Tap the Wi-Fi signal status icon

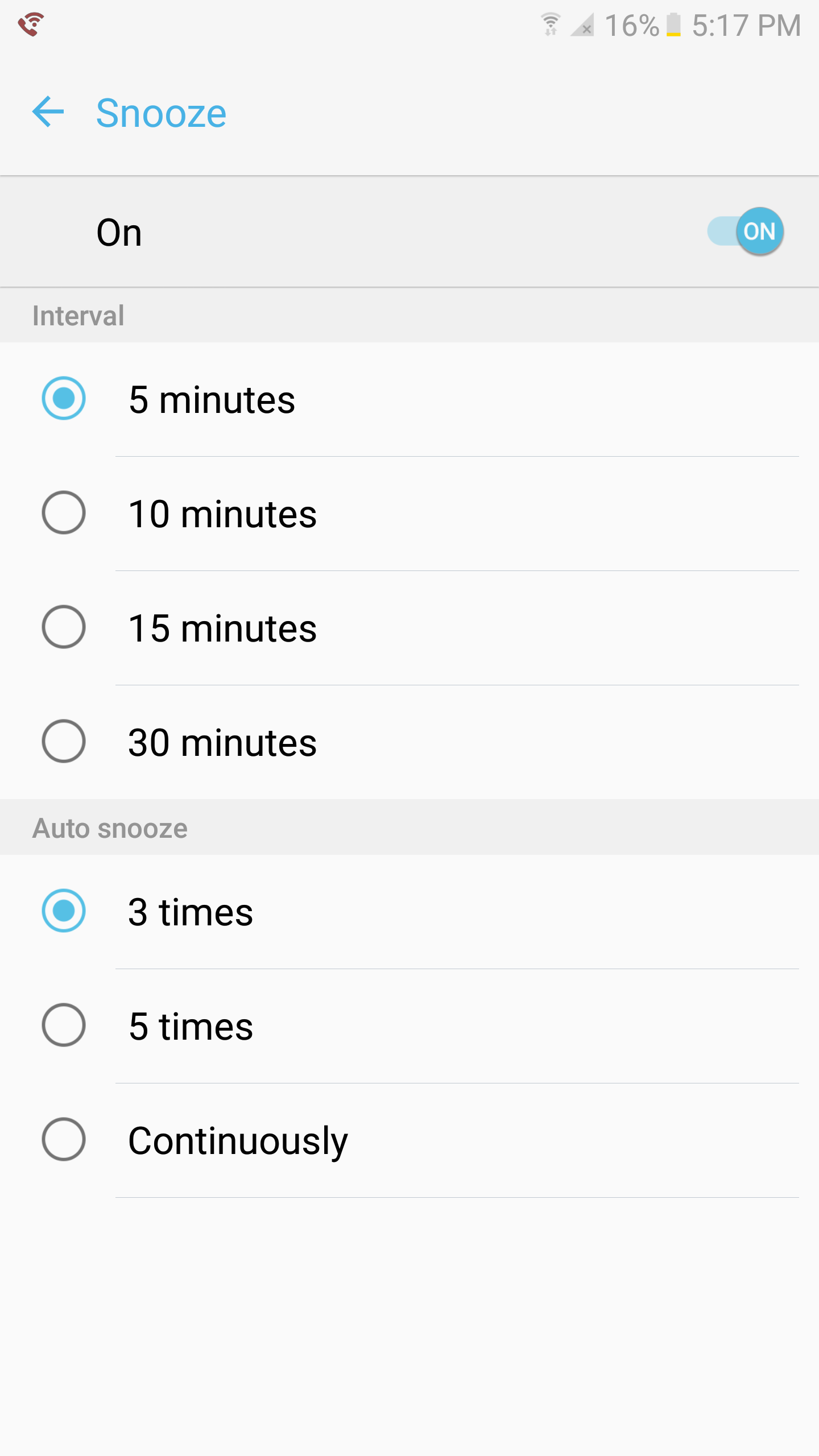550,25
